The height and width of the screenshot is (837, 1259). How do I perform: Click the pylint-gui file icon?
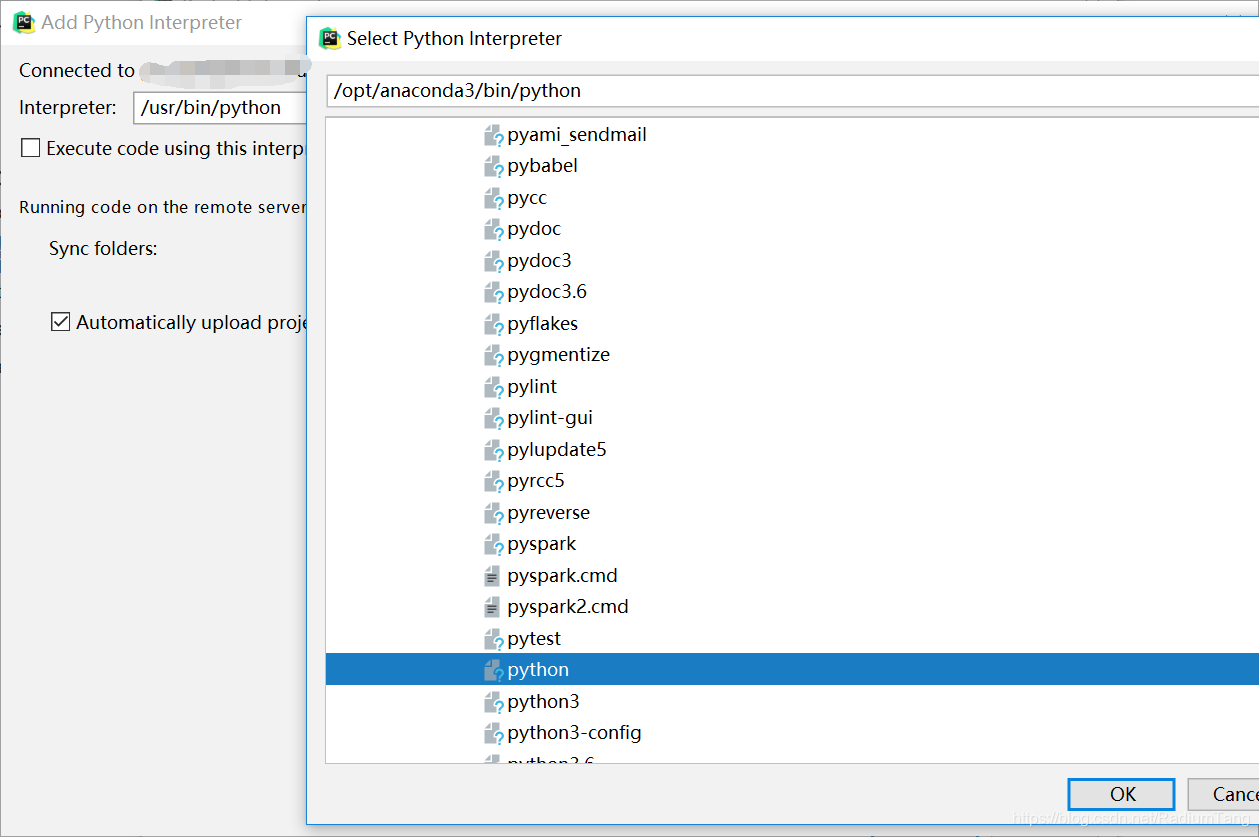493,418
